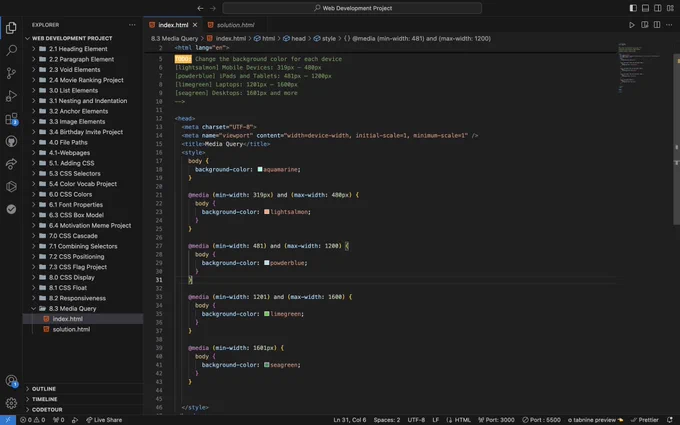
Task: Expand the OUTLINE section
Action: (83, 389)
